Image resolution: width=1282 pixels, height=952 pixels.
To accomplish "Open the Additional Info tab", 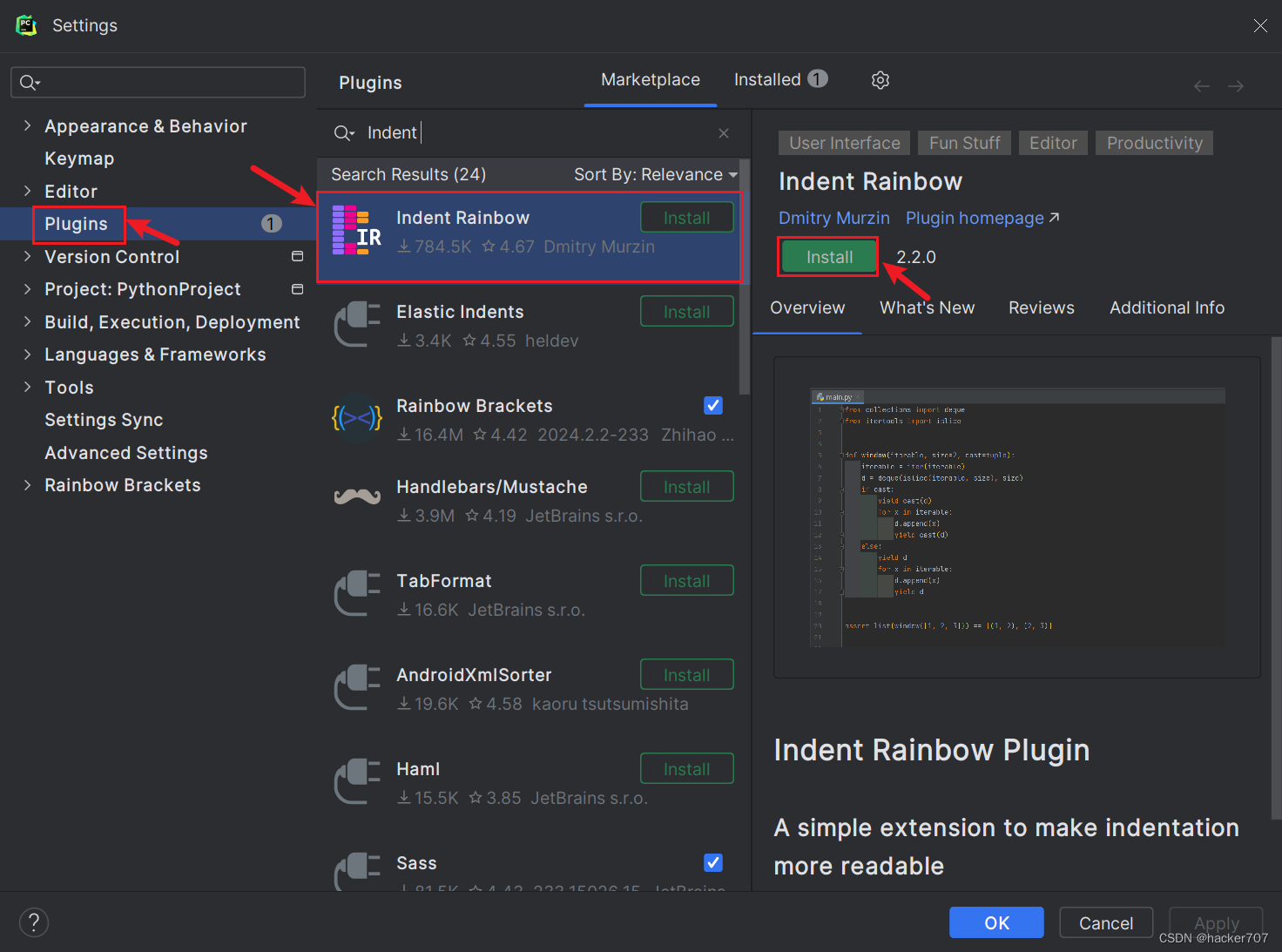I will [x=1167, y=307].
